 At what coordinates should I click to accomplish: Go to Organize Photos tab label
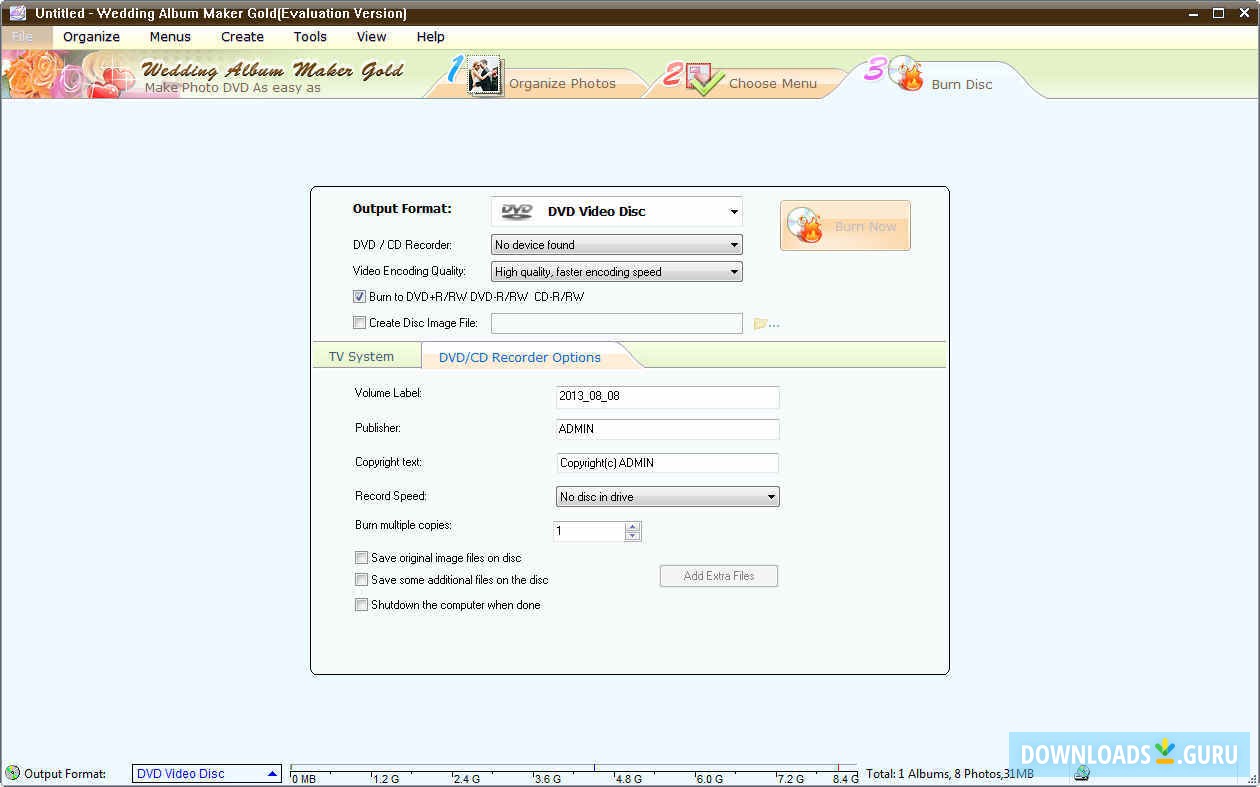pyautogui.click(x=562, y=84)
